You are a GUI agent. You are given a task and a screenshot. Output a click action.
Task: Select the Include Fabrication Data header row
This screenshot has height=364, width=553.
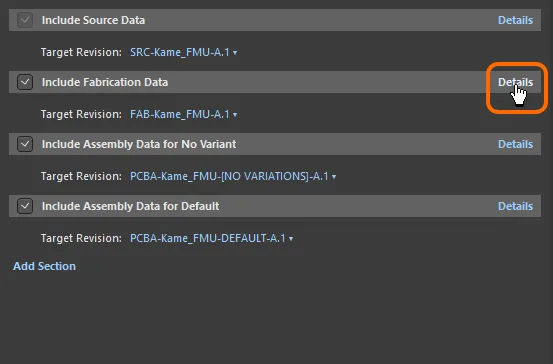tap(275, 82)
